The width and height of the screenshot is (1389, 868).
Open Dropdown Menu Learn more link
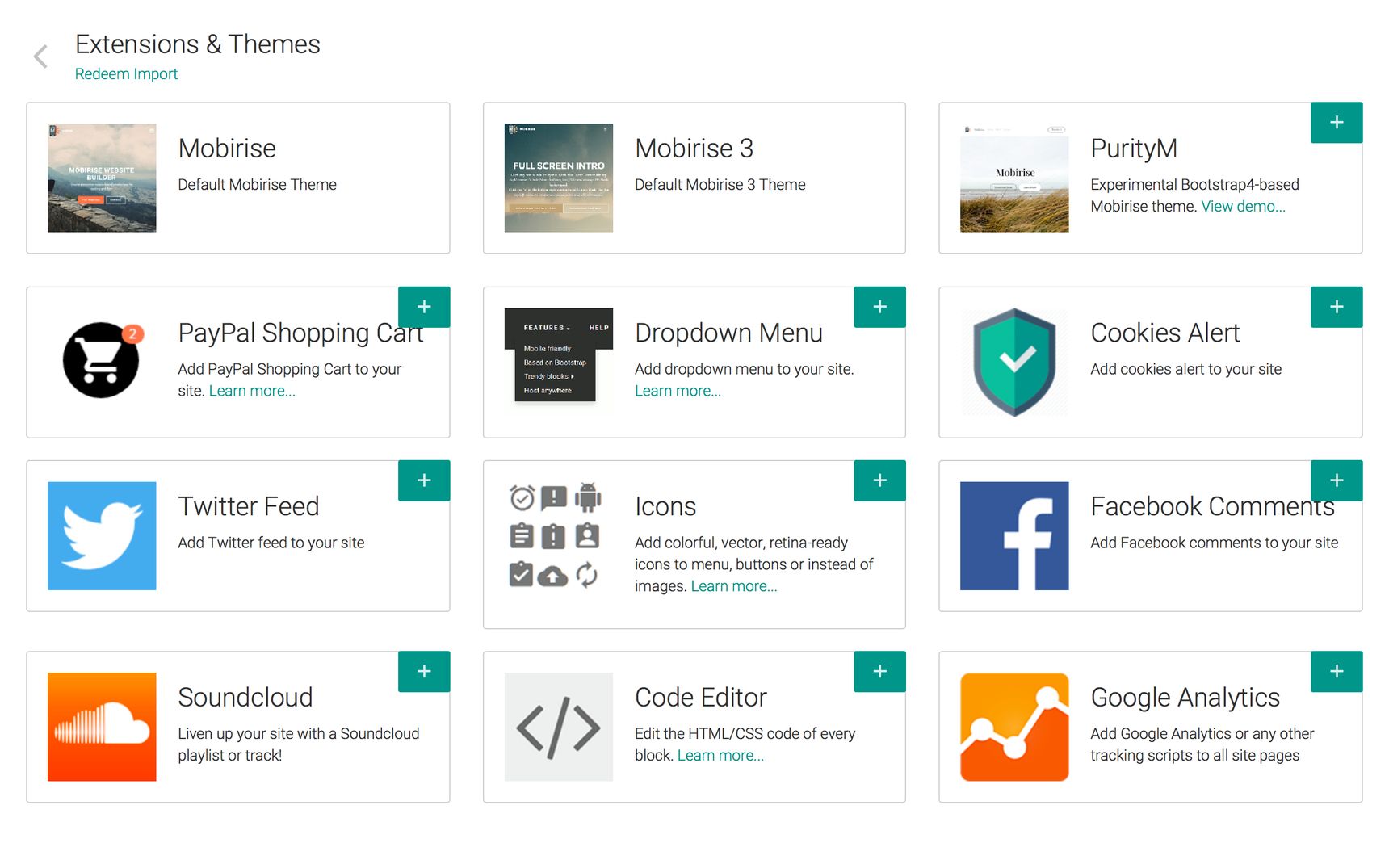point(678,391)
